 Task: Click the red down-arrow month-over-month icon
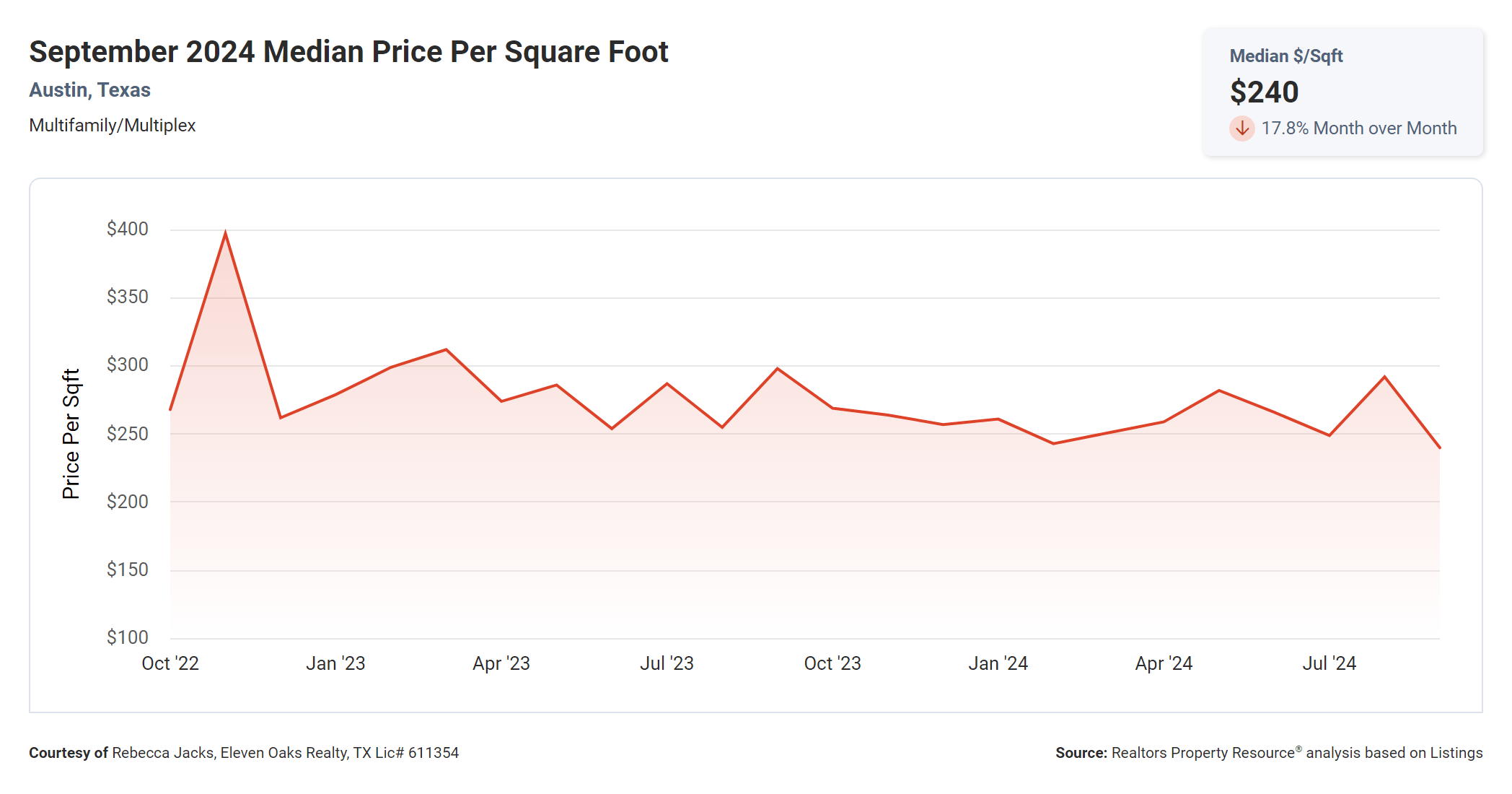[1241, 128]
